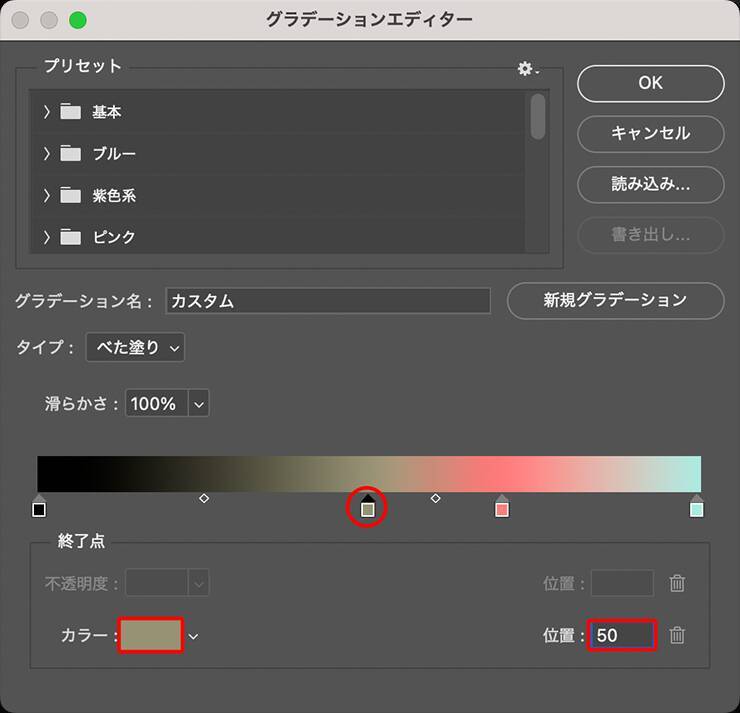This screenshot has width=740, height=713.
Task: Click the disabled opacity 位置 field
Action: coord(622,583)
